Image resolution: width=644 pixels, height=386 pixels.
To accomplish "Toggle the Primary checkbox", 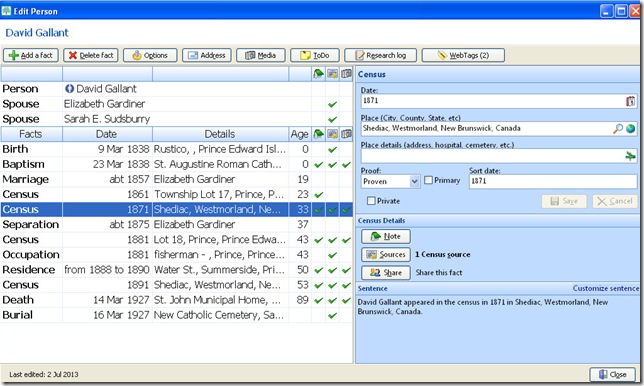I will [428, 180].
